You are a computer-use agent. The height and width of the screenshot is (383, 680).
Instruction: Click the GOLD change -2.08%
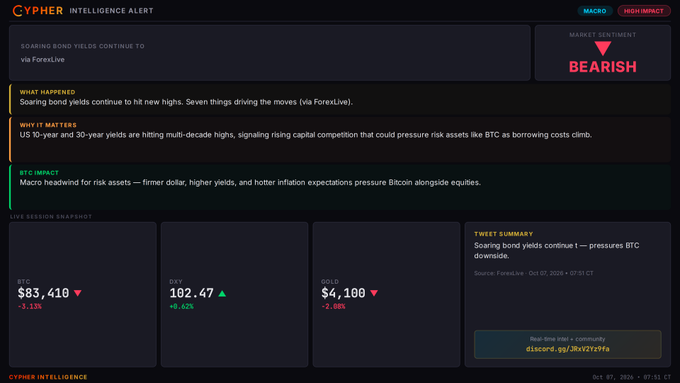[x=333, y=306]
